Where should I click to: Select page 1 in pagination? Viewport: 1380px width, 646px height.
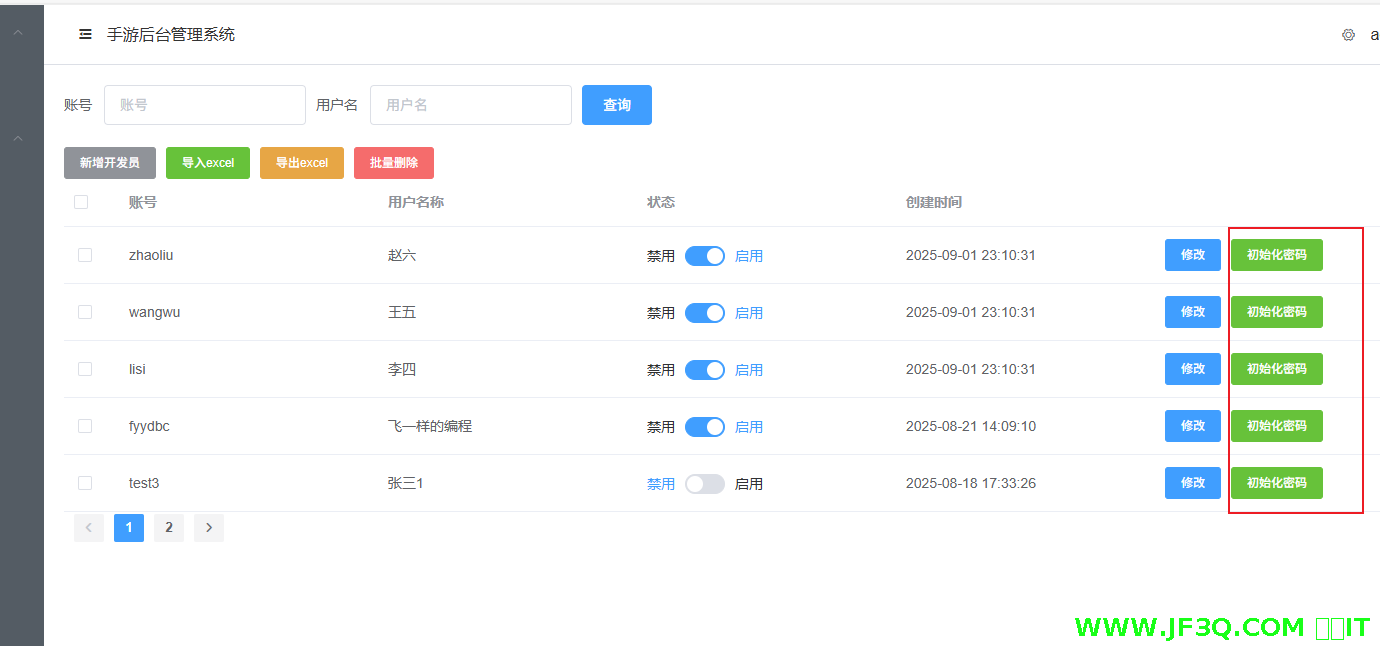(x=128, y=528)
